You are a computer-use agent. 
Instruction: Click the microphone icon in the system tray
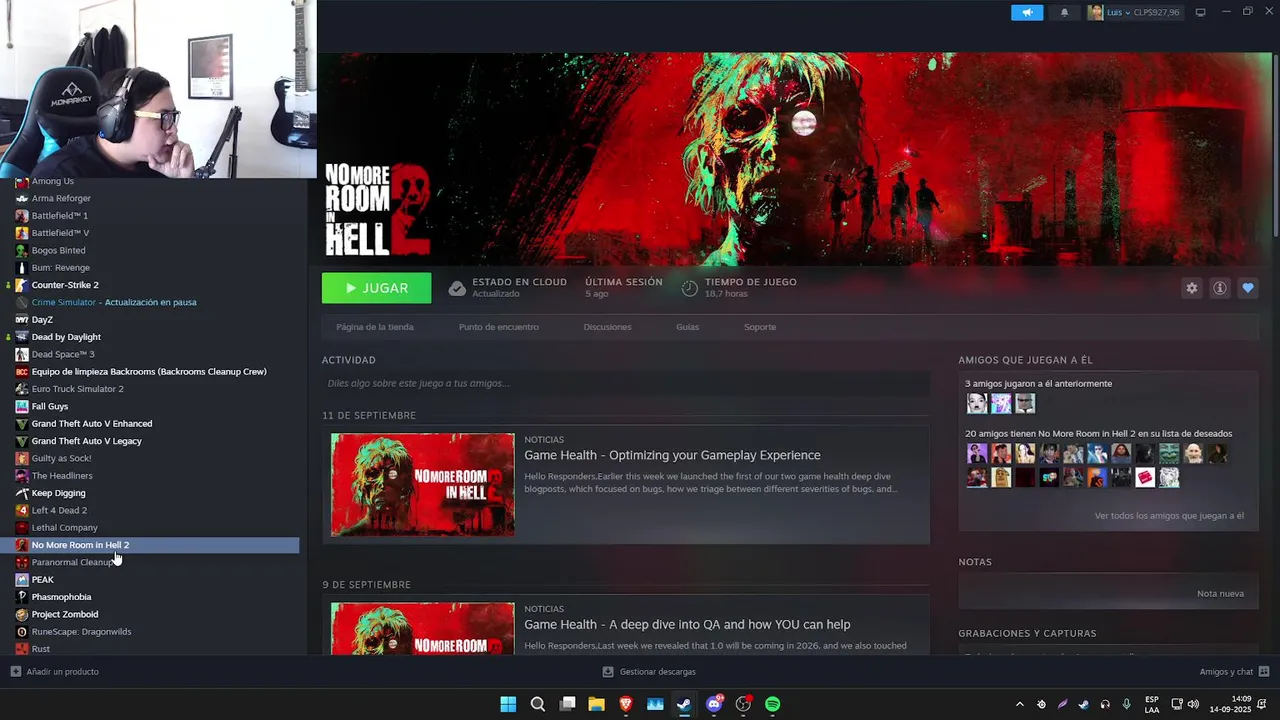(x=1126, y=704)
